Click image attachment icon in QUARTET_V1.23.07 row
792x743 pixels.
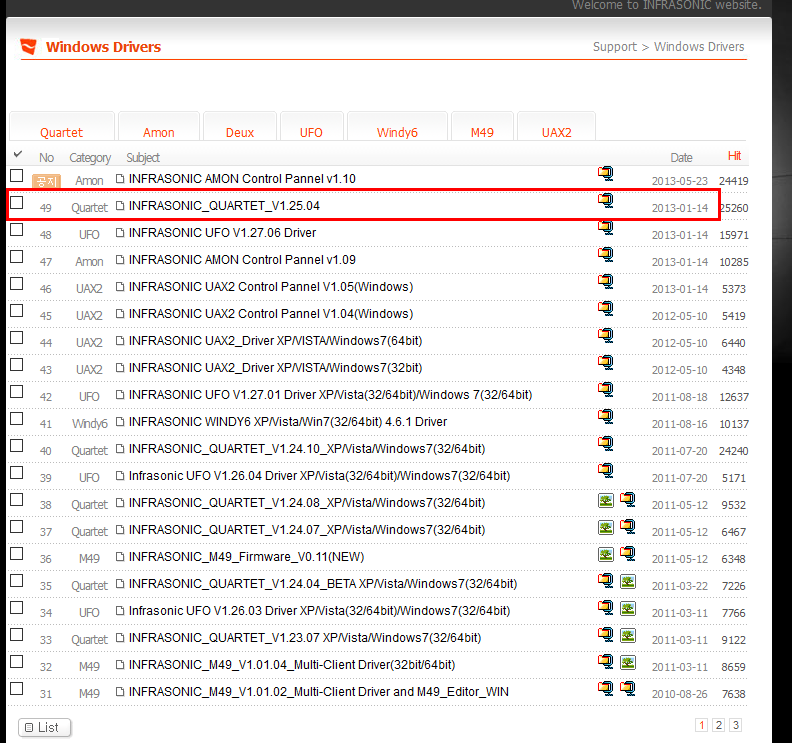628,635
